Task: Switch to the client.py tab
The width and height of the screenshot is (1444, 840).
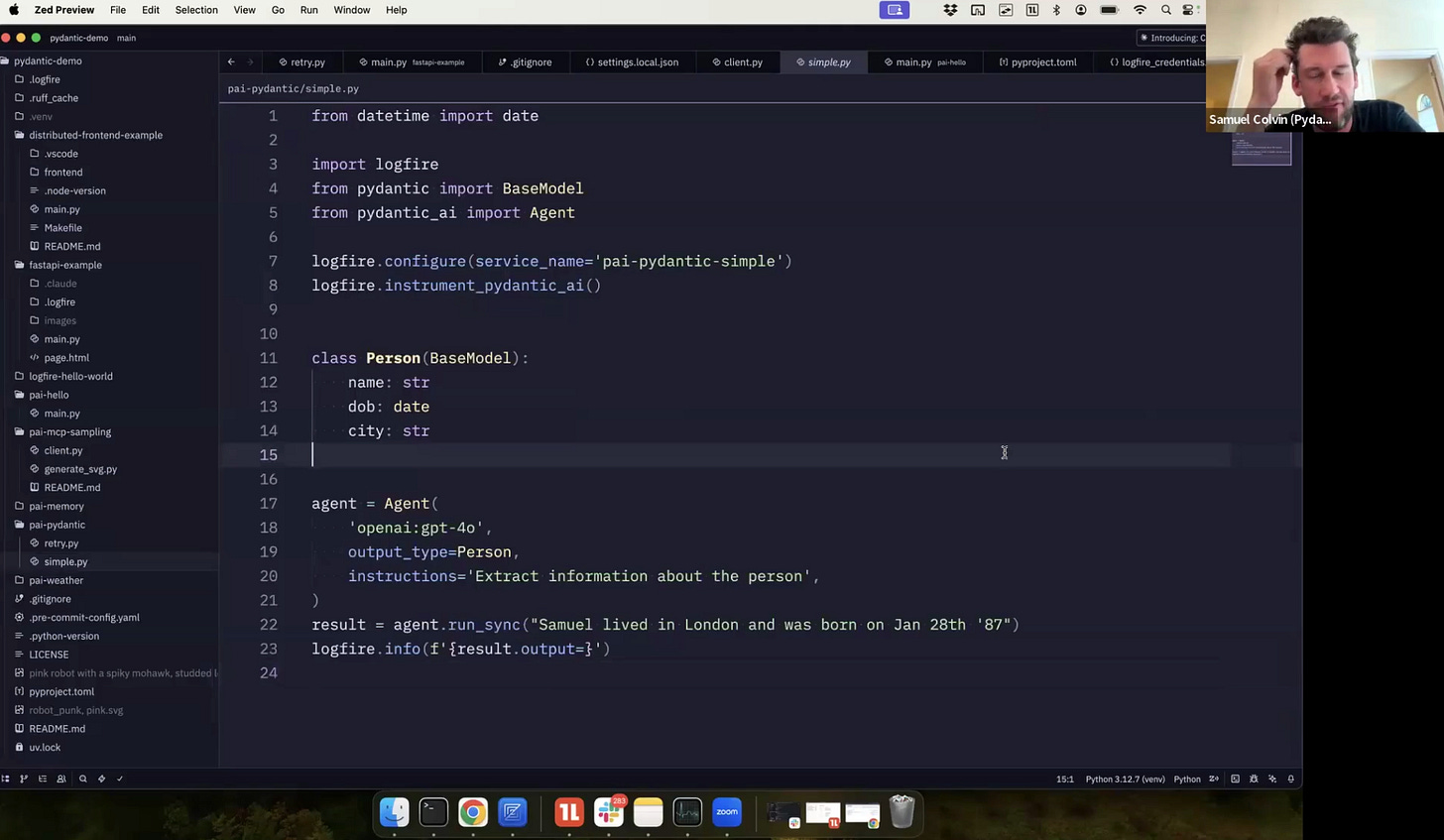Action: [737, 61]
